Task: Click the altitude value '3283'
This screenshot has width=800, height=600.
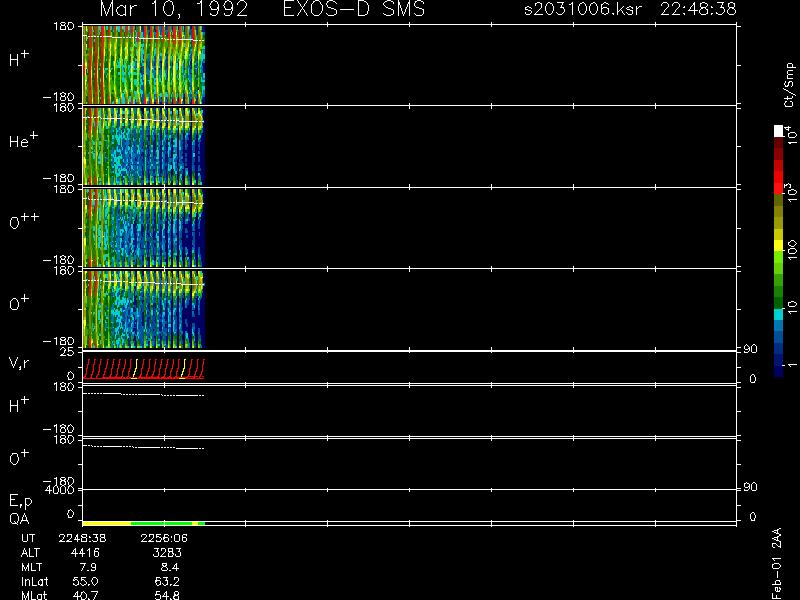Action: pyautogui.click(x=167, y=553)
